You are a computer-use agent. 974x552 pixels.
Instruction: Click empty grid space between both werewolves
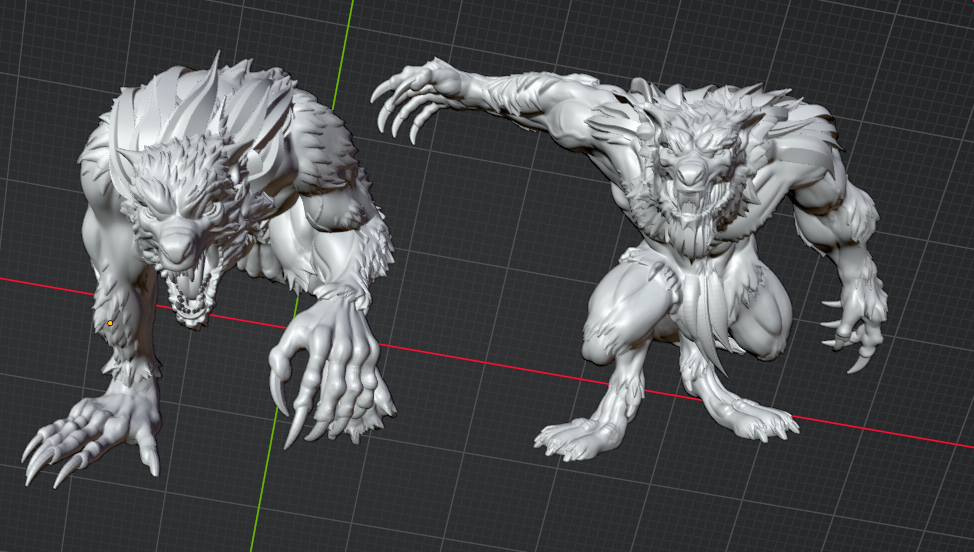[480, 240]
